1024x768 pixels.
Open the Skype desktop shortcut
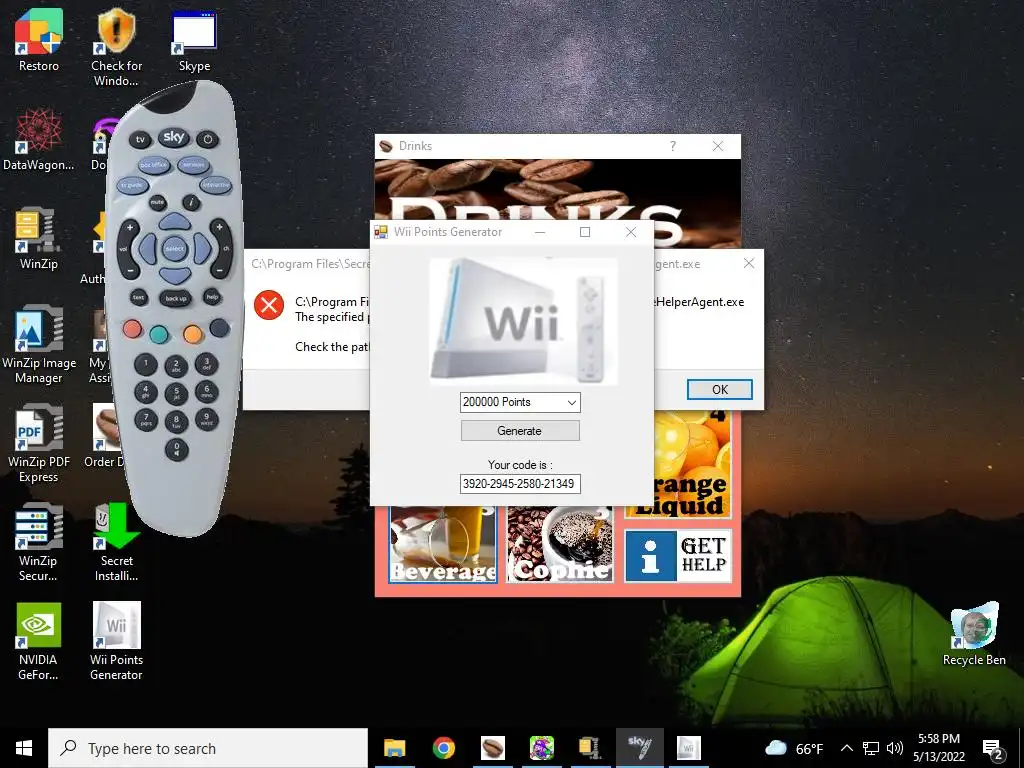click(194, 40)
